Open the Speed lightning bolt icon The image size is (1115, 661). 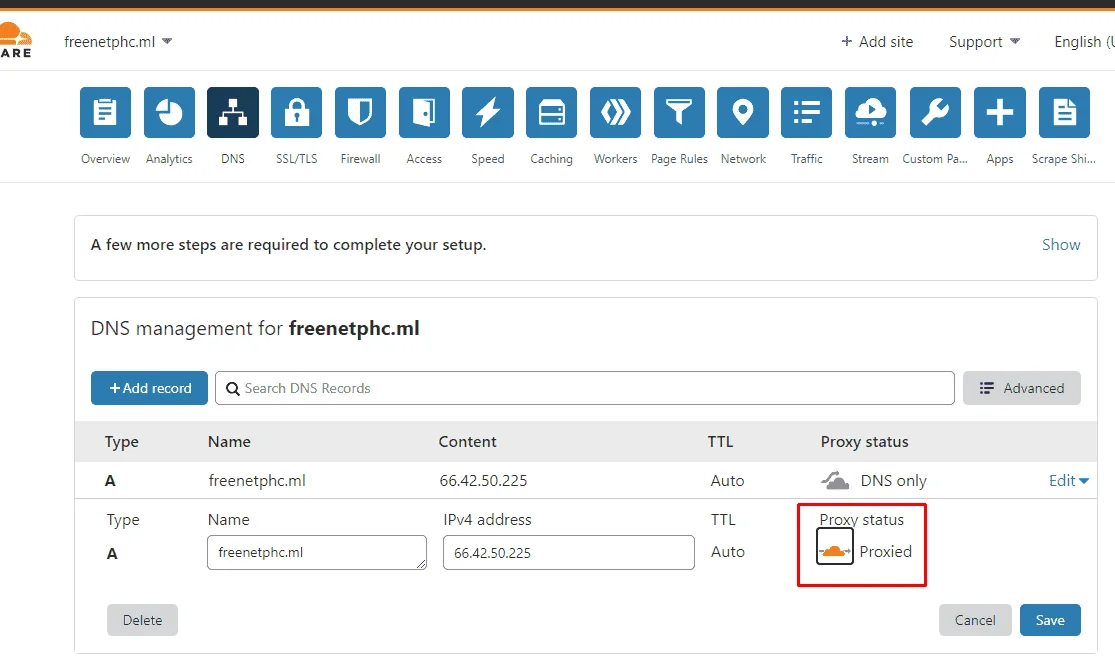(488, 112)
